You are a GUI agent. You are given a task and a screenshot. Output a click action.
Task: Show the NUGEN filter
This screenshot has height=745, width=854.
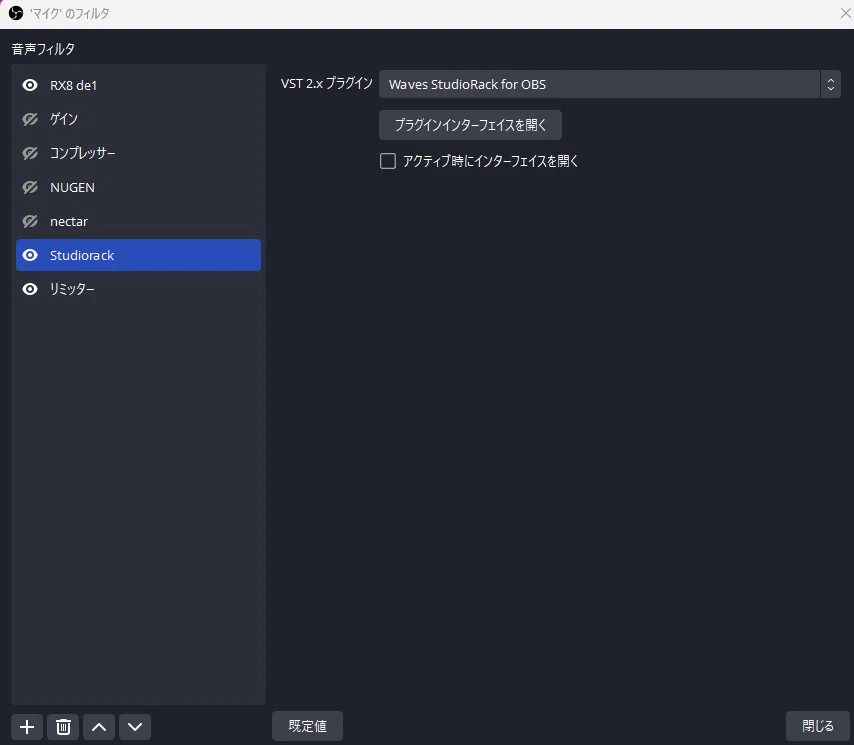coord(30,187)
